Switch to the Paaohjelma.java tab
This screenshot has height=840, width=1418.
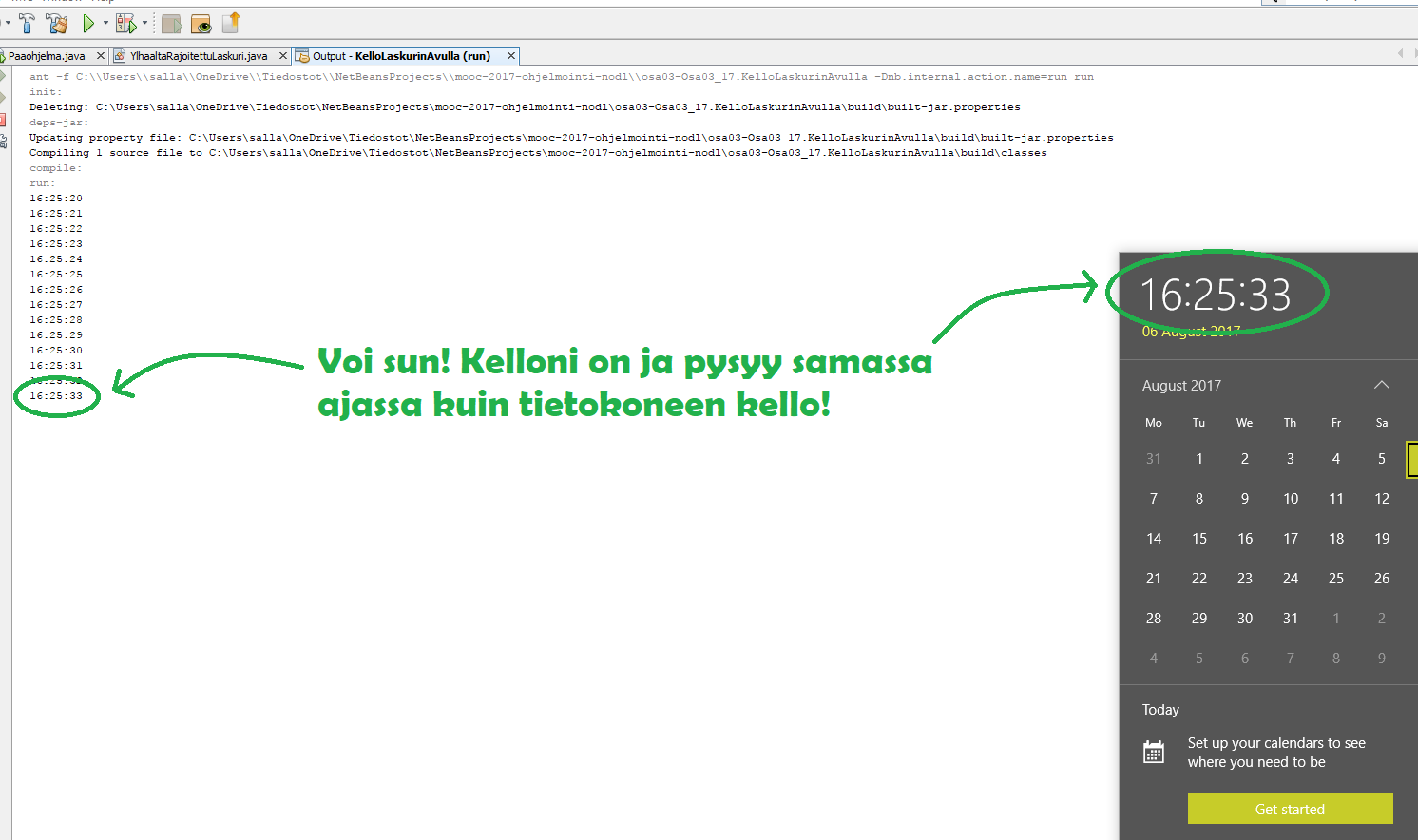point(47,56)
